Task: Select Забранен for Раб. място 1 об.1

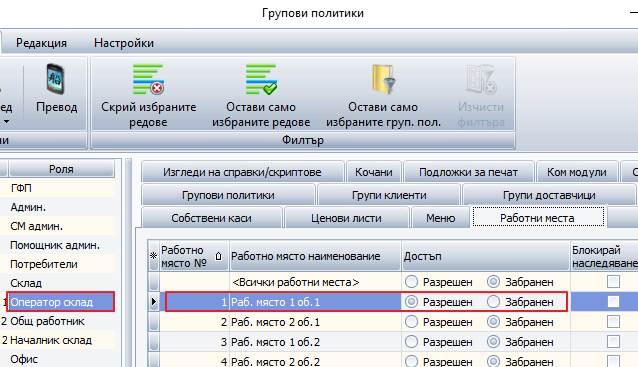Action: [x=494, y=301]
